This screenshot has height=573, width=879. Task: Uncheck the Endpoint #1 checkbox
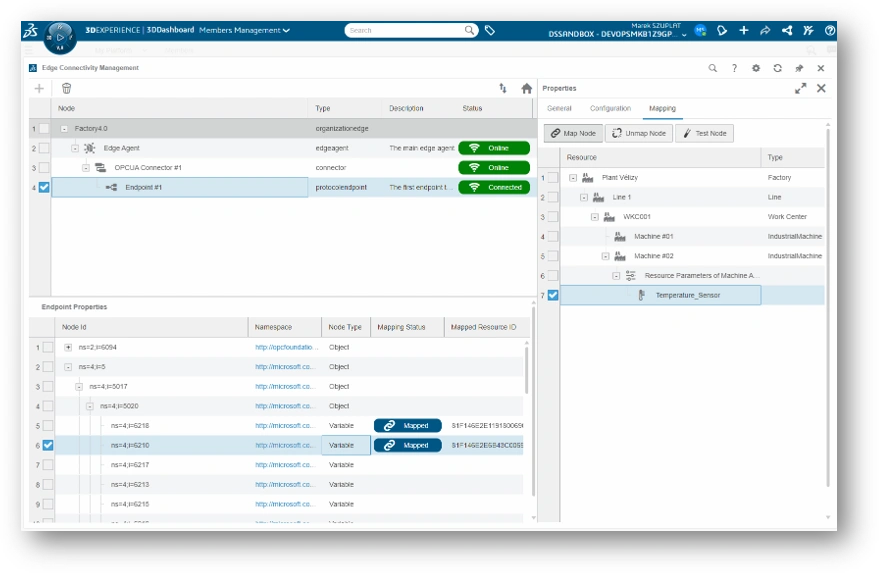pyautogui.click(x=44, y=187)
